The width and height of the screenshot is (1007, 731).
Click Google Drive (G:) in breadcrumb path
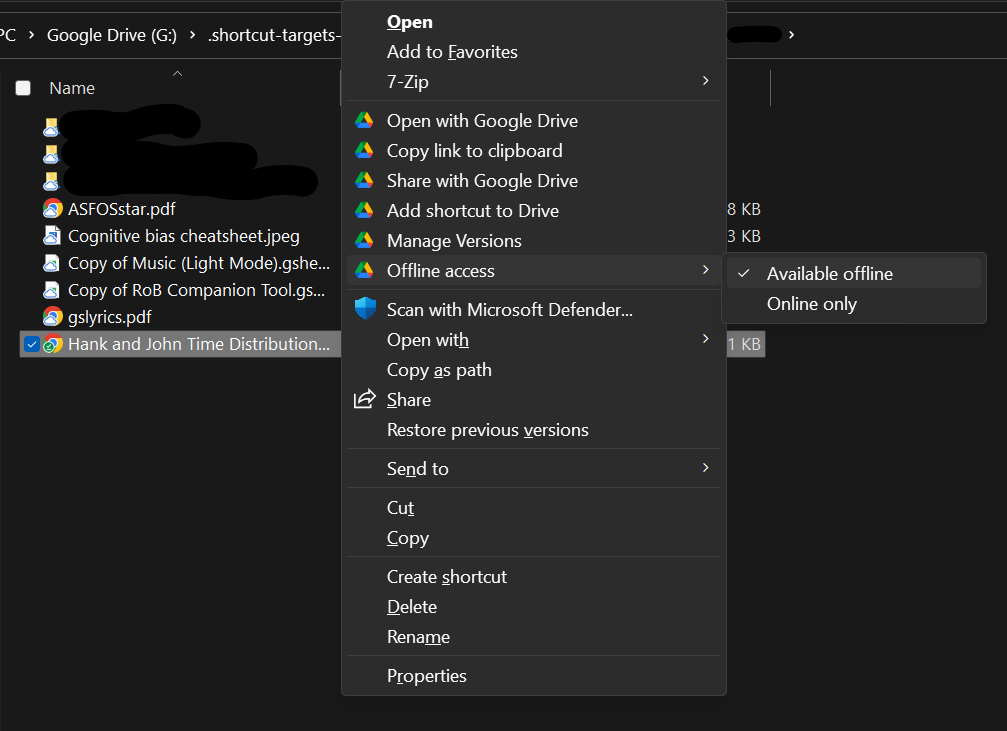pyautogui.click(x=111, y=35)
